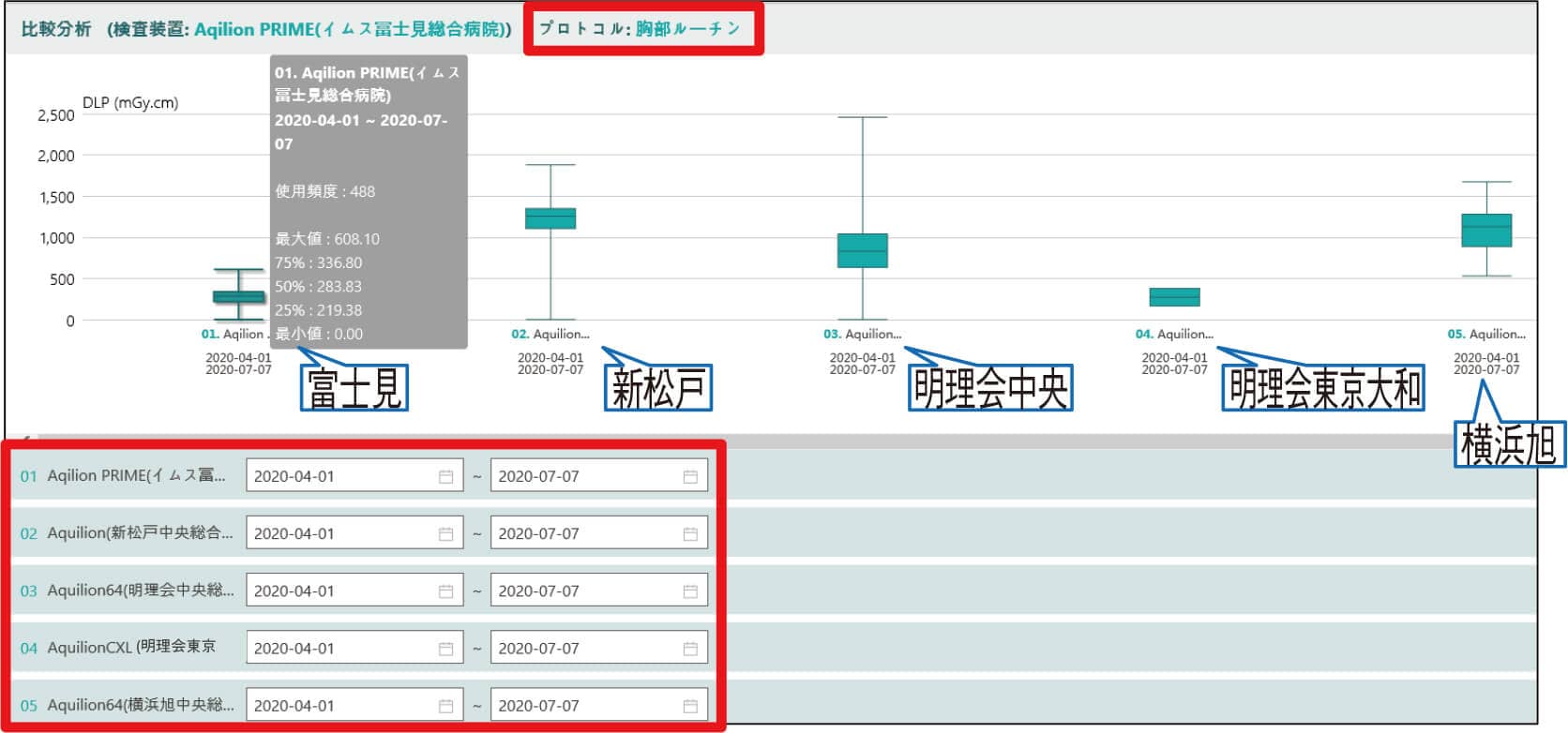The width and height of the screenshot is (1568, 733).
Task: Open calendar for row 01 start date
Action: click(445, 476)
